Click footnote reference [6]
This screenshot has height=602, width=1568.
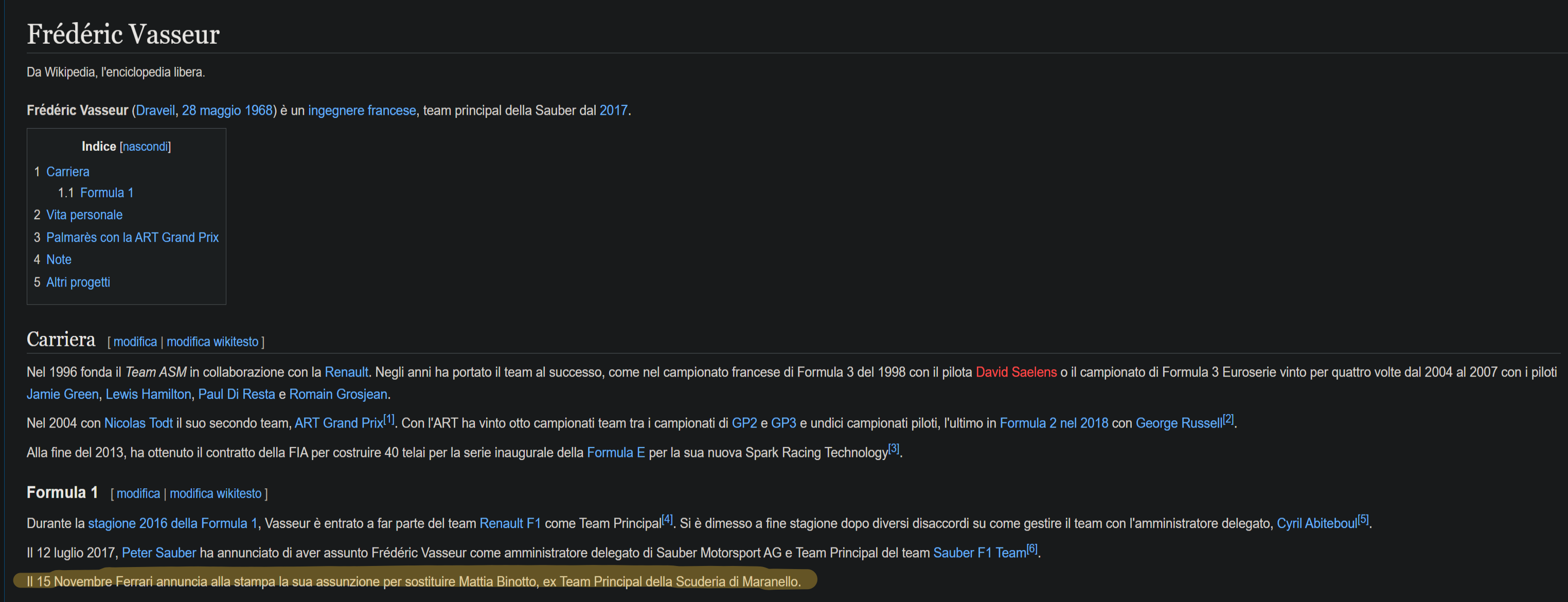coord(1032,548)
